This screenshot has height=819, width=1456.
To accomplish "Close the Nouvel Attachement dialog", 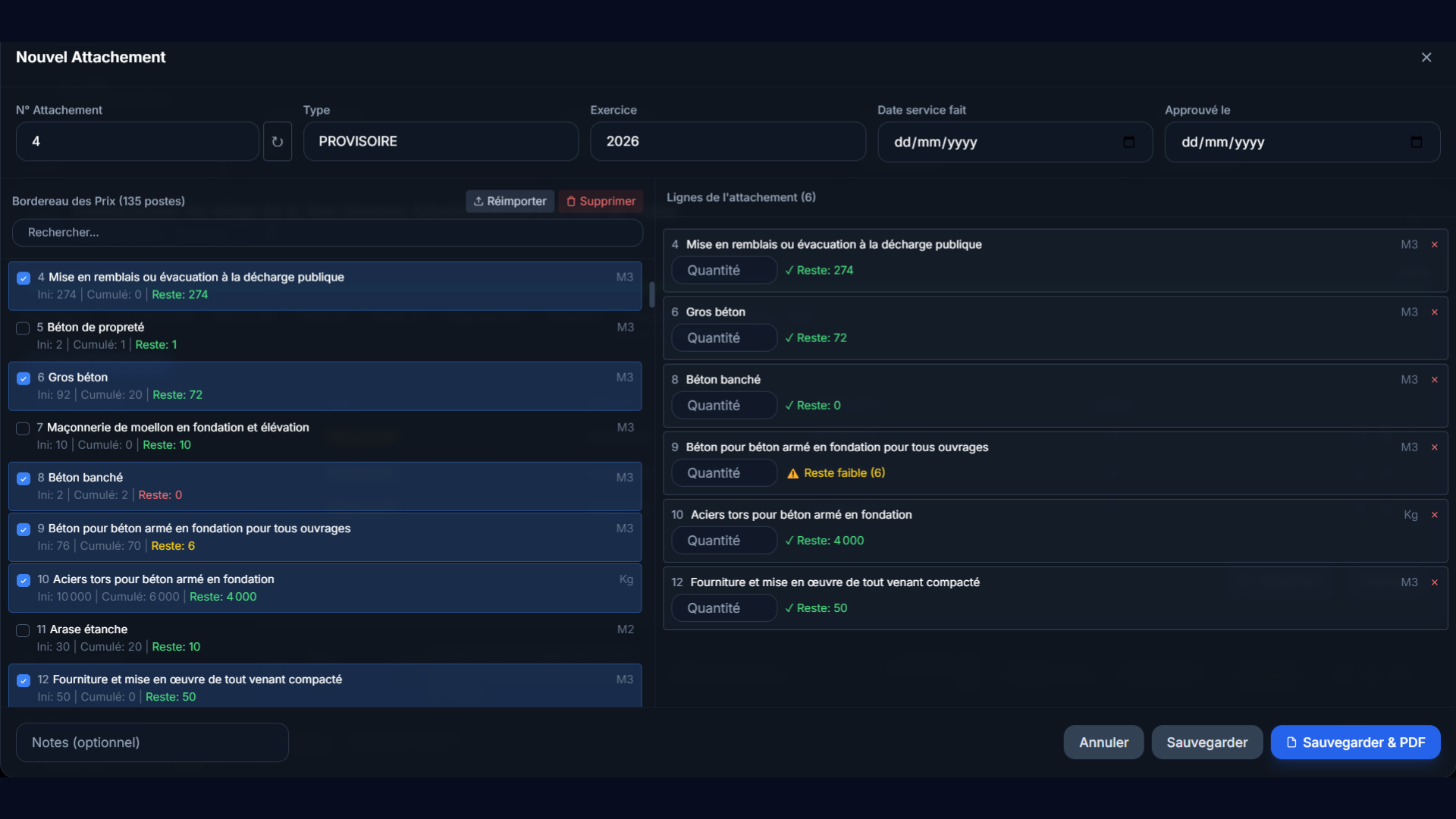I will pos(1426,58).
